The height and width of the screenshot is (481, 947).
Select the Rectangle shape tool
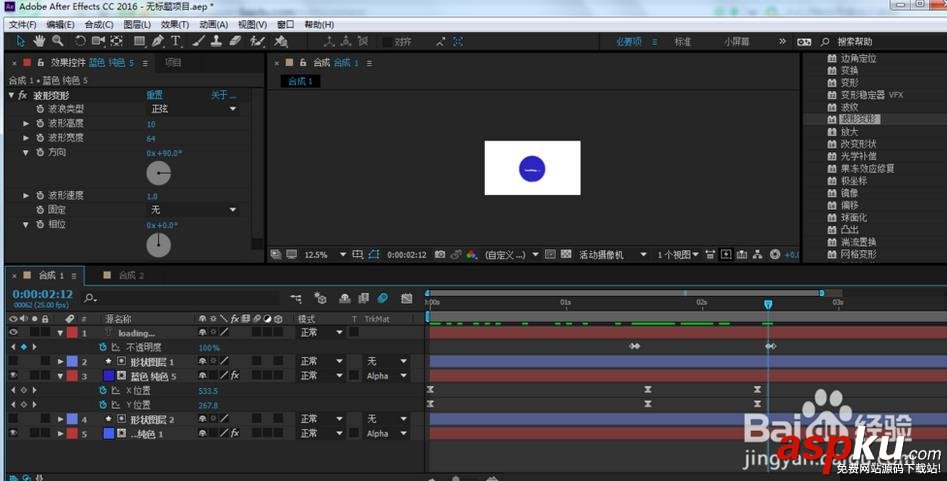tap(140, 41)
